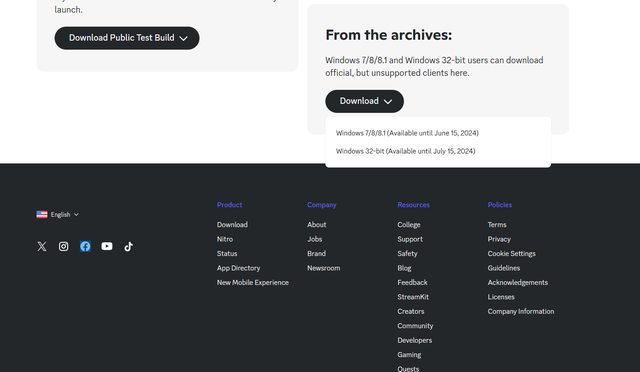Open Cookie Settings footer link
640x372 pixels.
point(511,254)
